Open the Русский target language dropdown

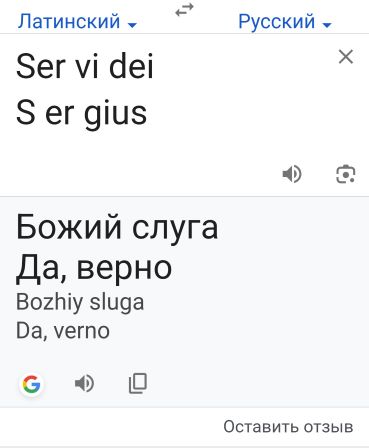[285, 22]
